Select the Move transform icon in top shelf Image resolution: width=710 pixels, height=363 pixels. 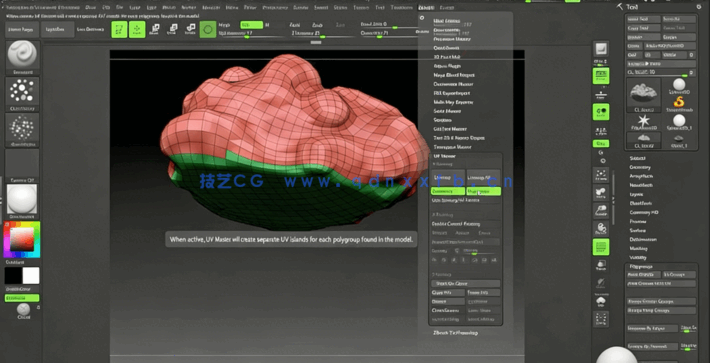tap(154, 30)
